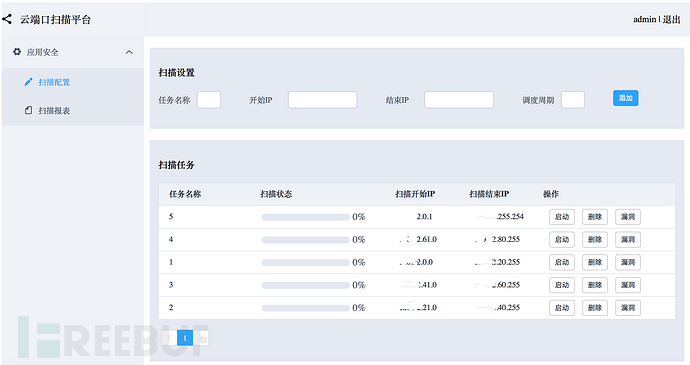The width and height of the screenshot is (690, 365).
Task: Click the progress bar of task 2
Action: pyautogui.click(x=305, y=308)
